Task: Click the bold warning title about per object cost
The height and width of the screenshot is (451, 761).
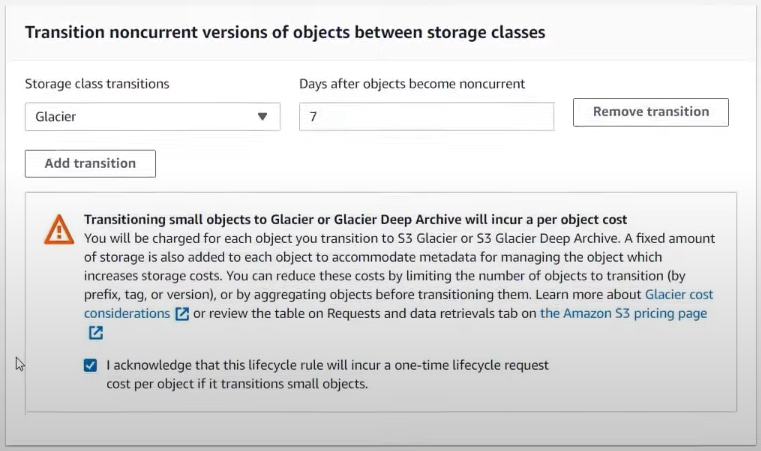Action: pyautogui.click(x=355, y=219)
